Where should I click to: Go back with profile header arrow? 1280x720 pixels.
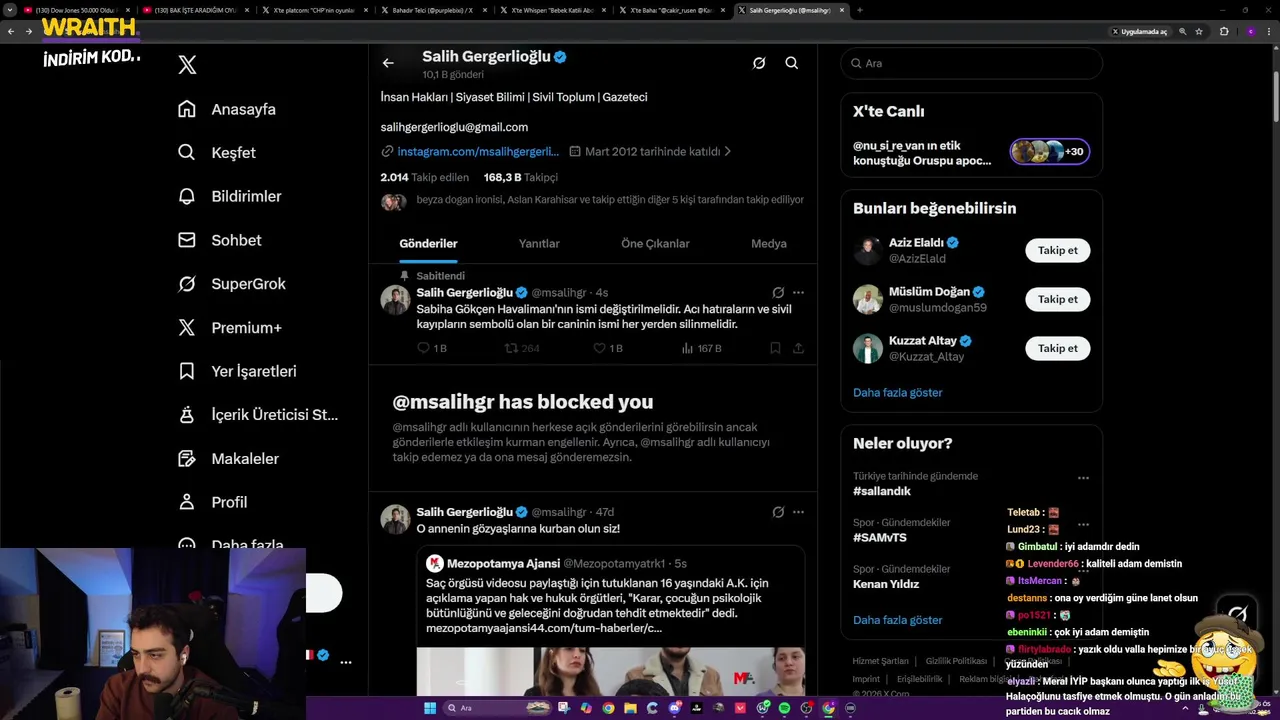point(388,63)
